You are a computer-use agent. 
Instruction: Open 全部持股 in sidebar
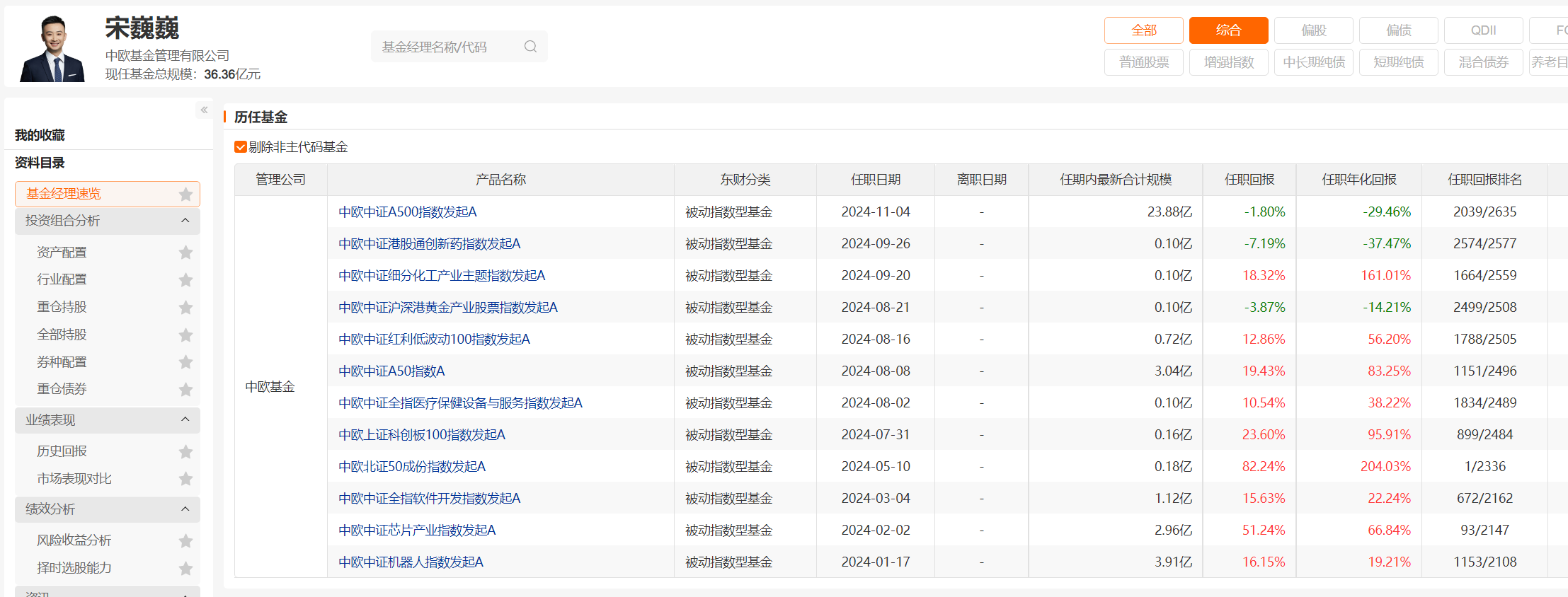click(x=62, y=335)
